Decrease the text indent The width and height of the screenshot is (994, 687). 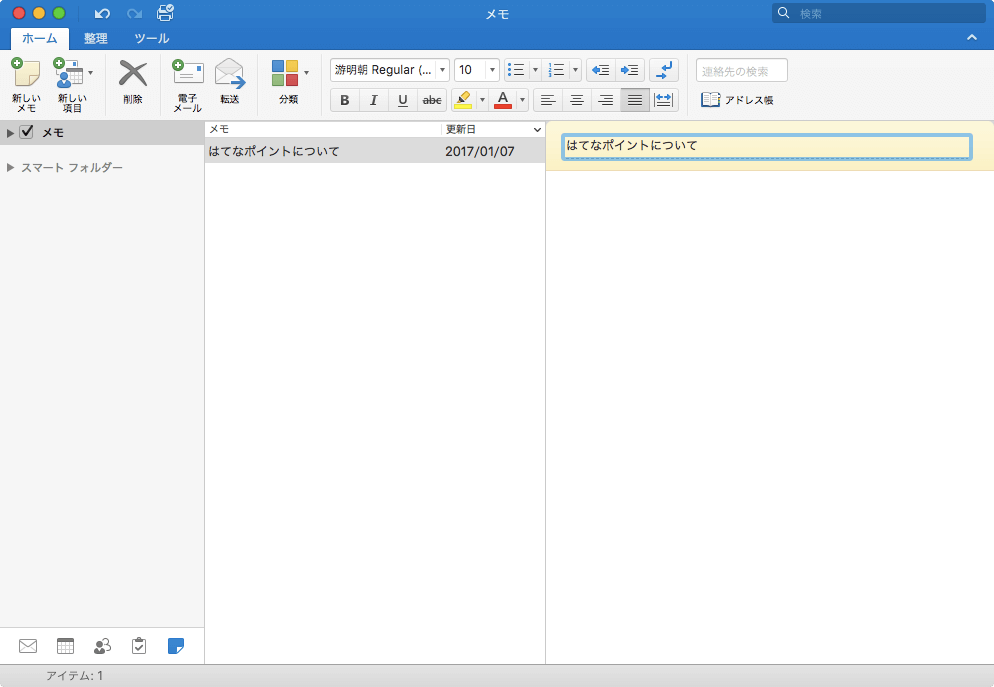tap(600, 70)
